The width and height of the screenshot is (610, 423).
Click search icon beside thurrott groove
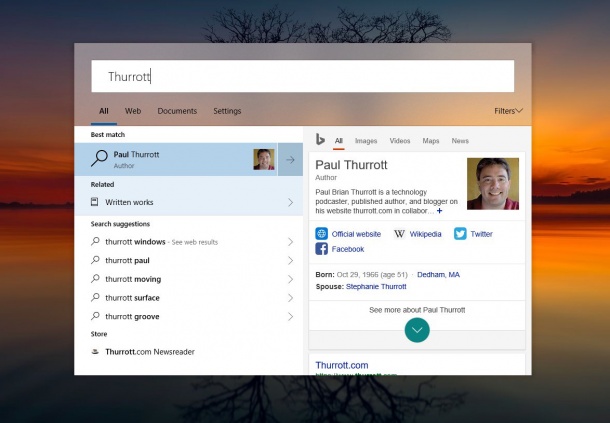95,316
